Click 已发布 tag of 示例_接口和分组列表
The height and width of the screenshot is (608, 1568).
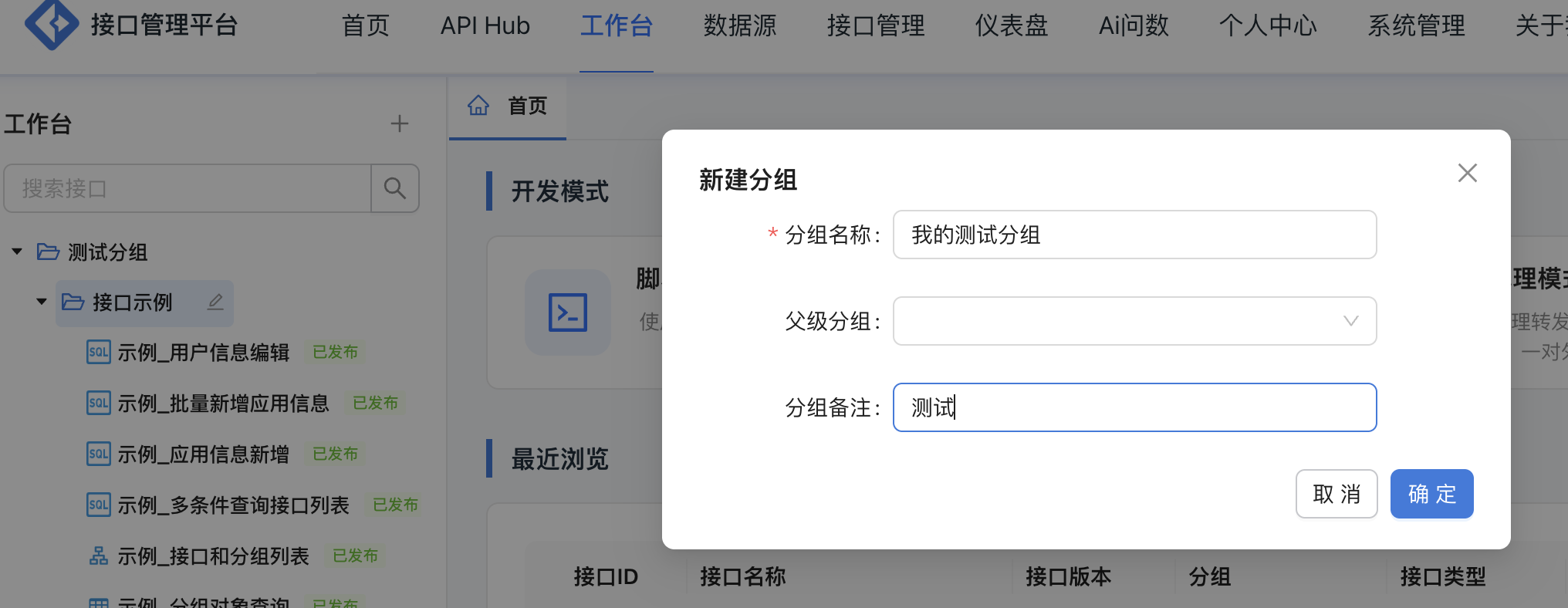[x=355, y=556]
